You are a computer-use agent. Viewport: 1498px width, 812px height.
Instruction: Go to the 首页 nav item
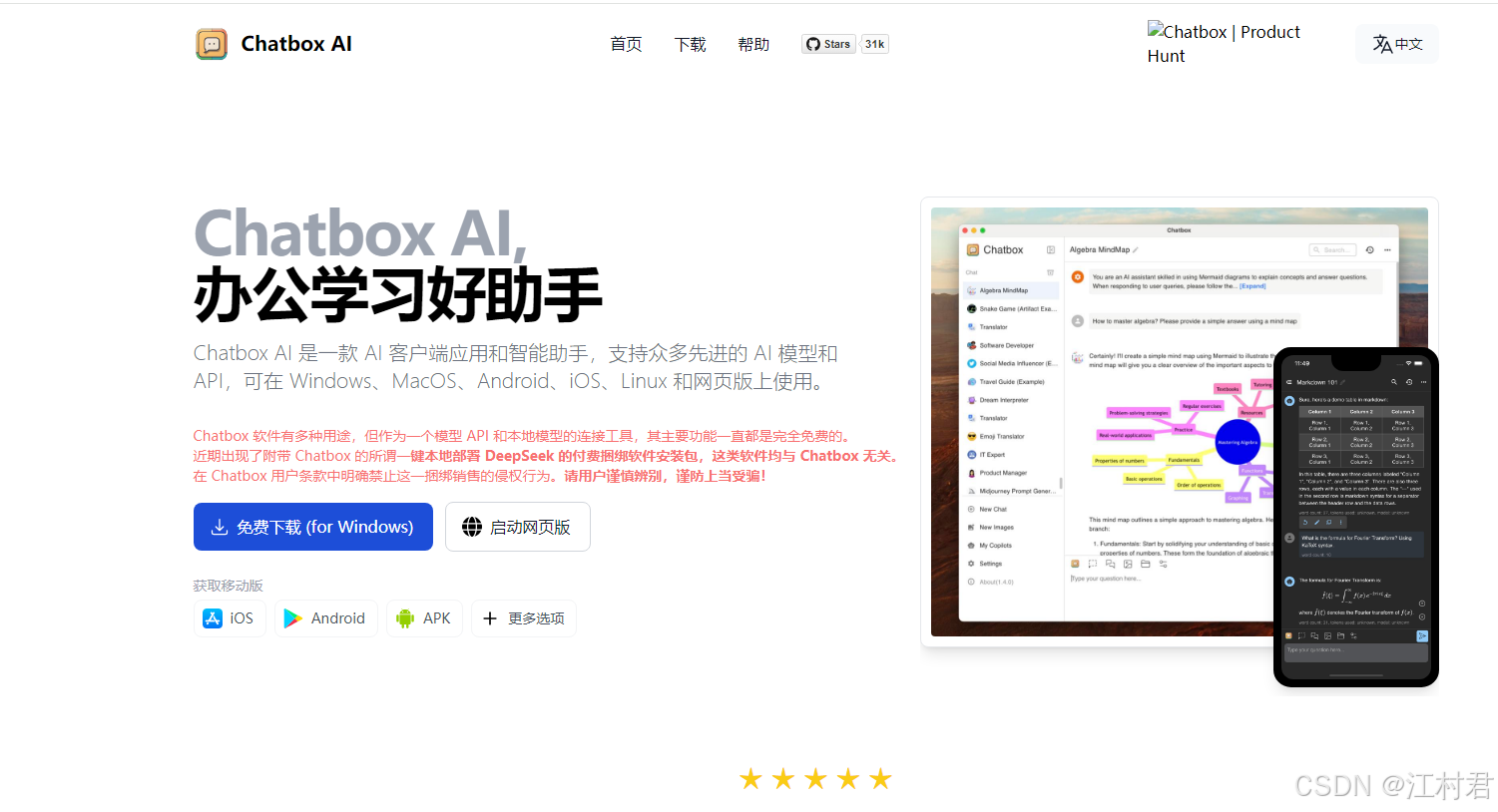[x=626, y=44]
